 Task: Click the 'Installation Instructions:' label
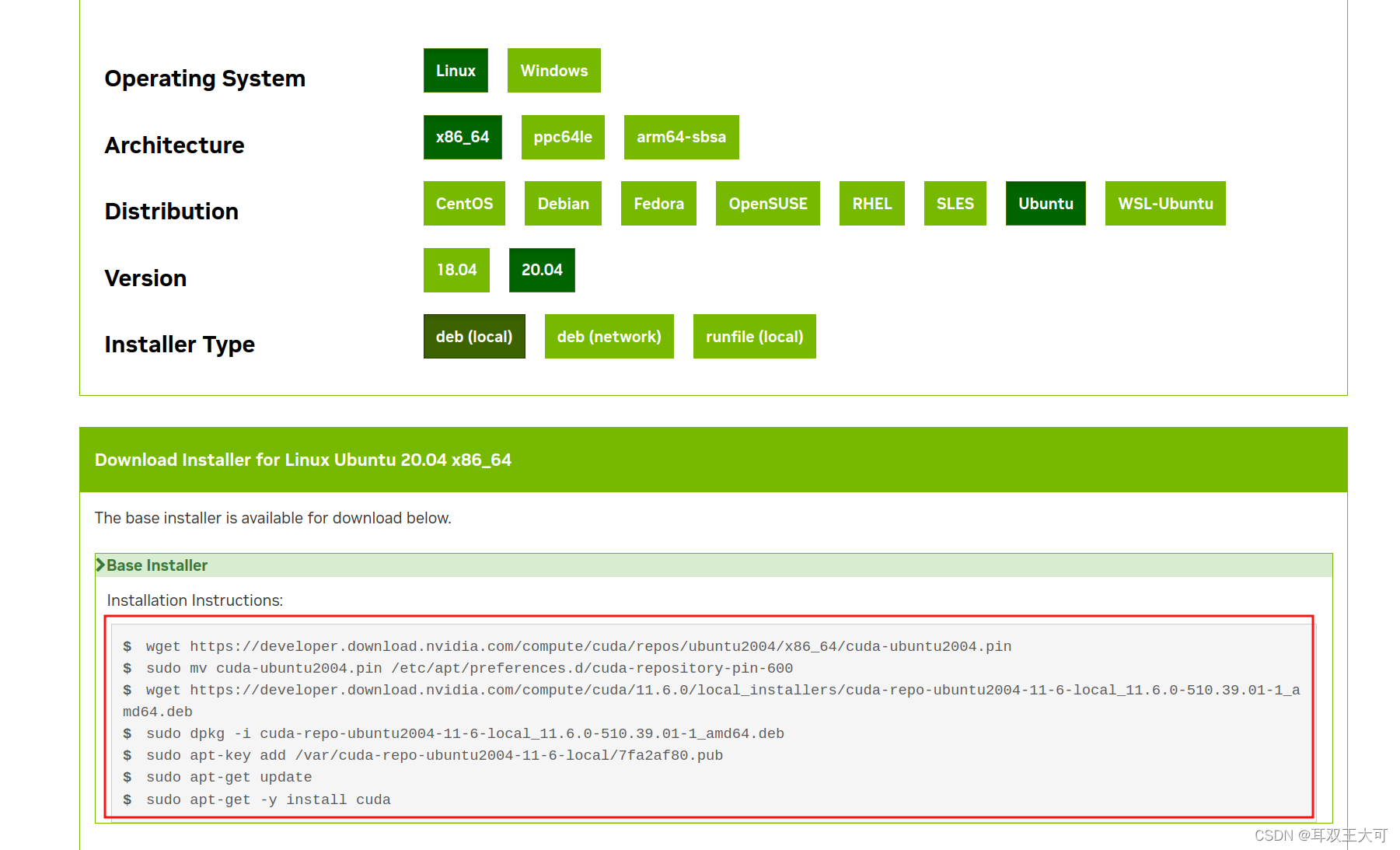pos(195,600)
